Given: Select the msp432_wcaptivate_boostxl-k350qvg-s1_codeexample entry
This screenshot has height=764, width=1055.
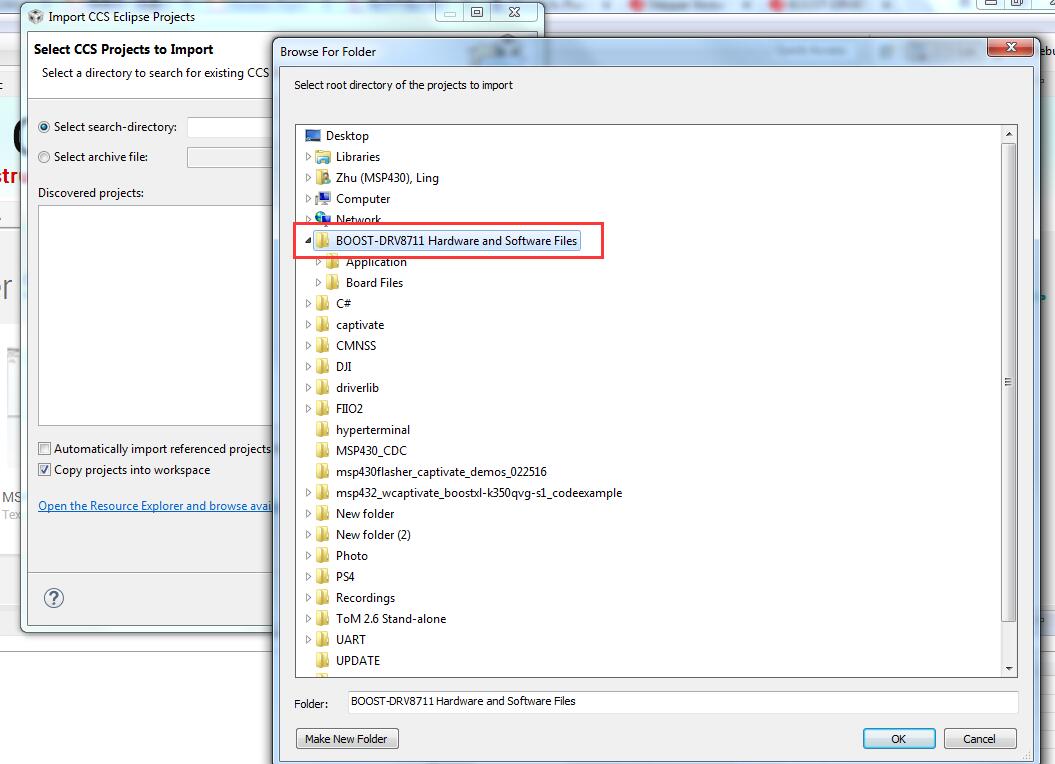Looking at the screenshot, I should point(479,493).
